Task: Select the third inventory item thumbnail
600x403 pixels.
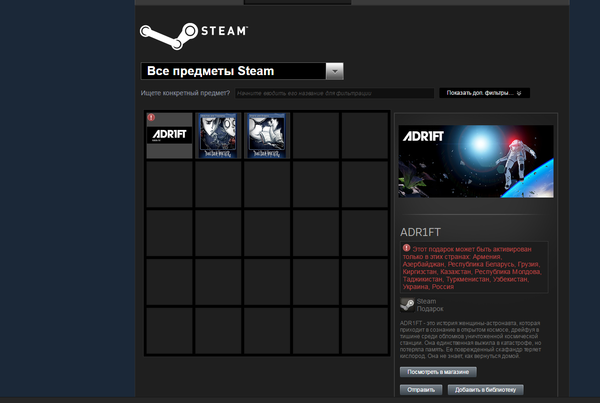Action: point(267,136)
